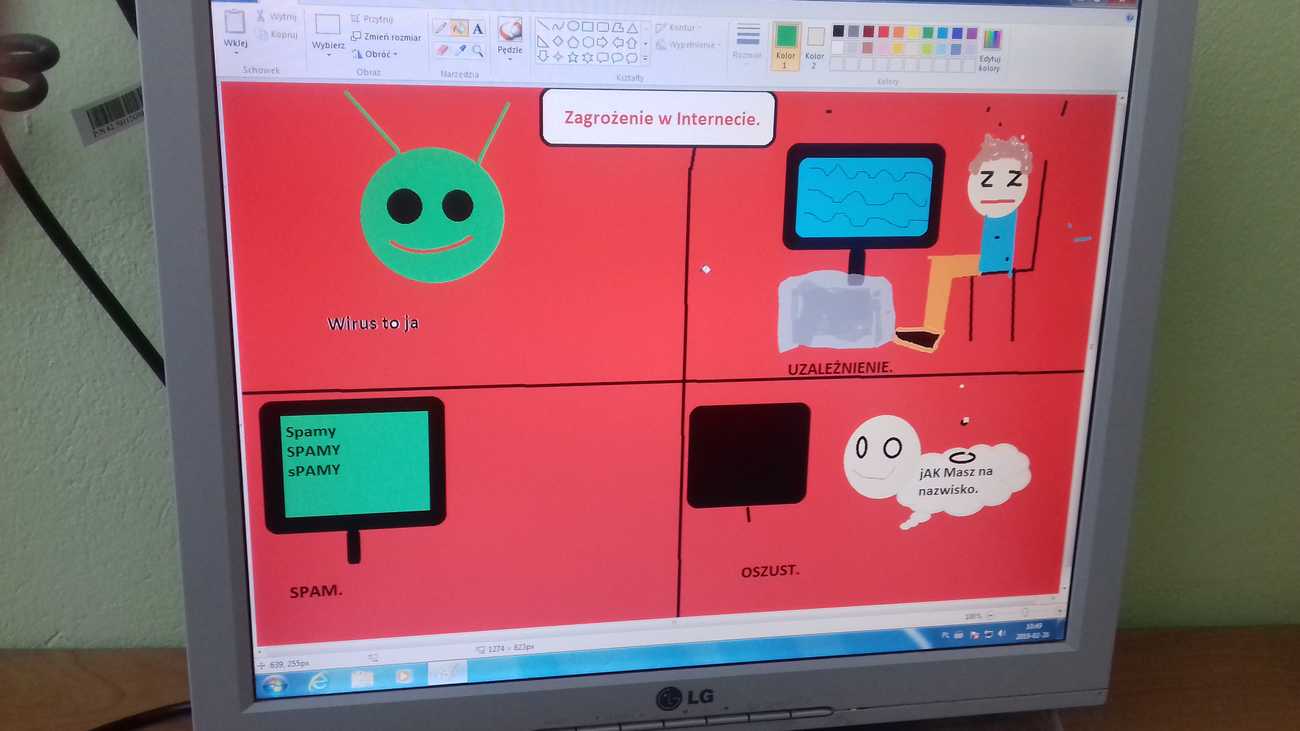Open the Wklej dropdown arrow
The height and width of the screenshot is (731, 1300).
[236, 53]
